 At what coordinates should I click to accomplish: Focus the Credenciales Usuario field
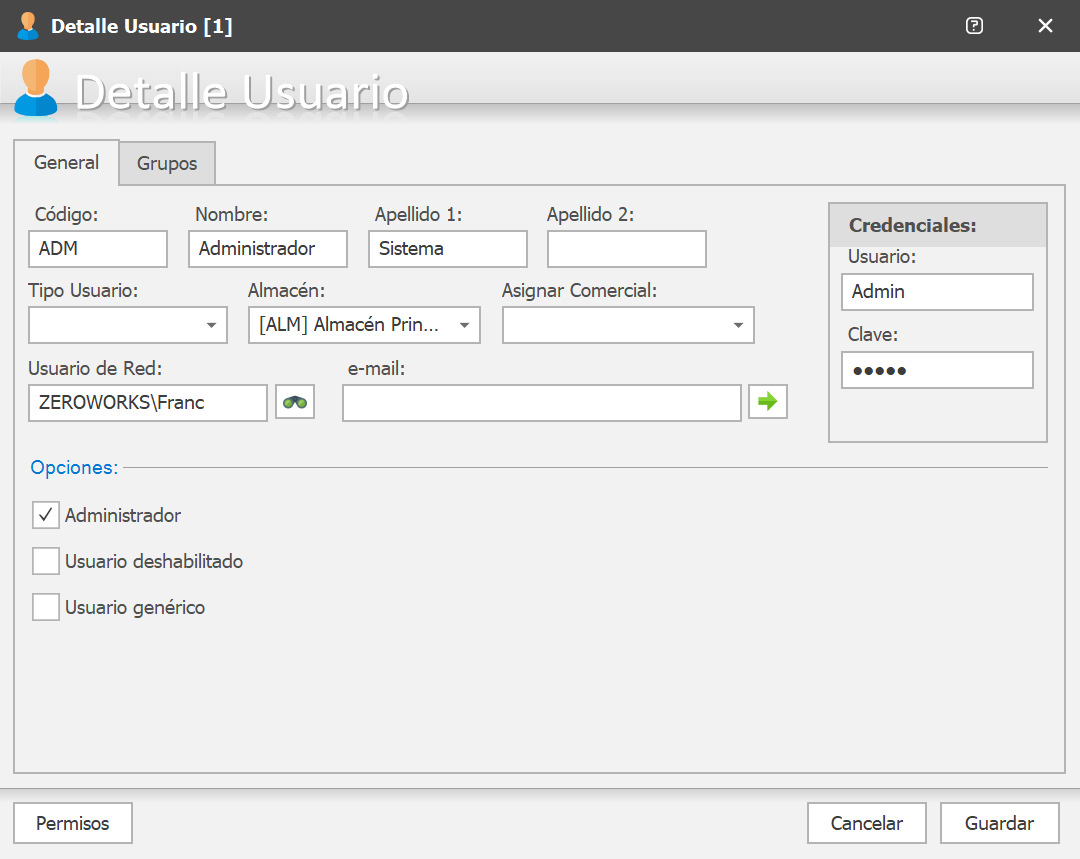(937, 292)
